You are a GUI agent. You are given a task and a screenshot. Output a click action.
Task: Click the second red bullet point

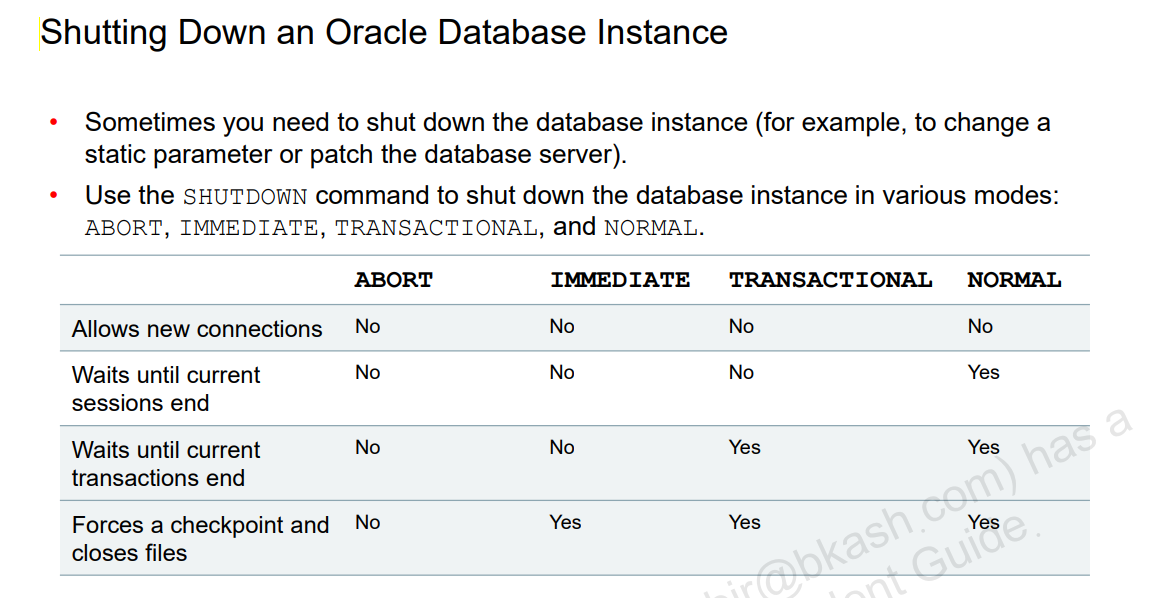click(54, 195)
